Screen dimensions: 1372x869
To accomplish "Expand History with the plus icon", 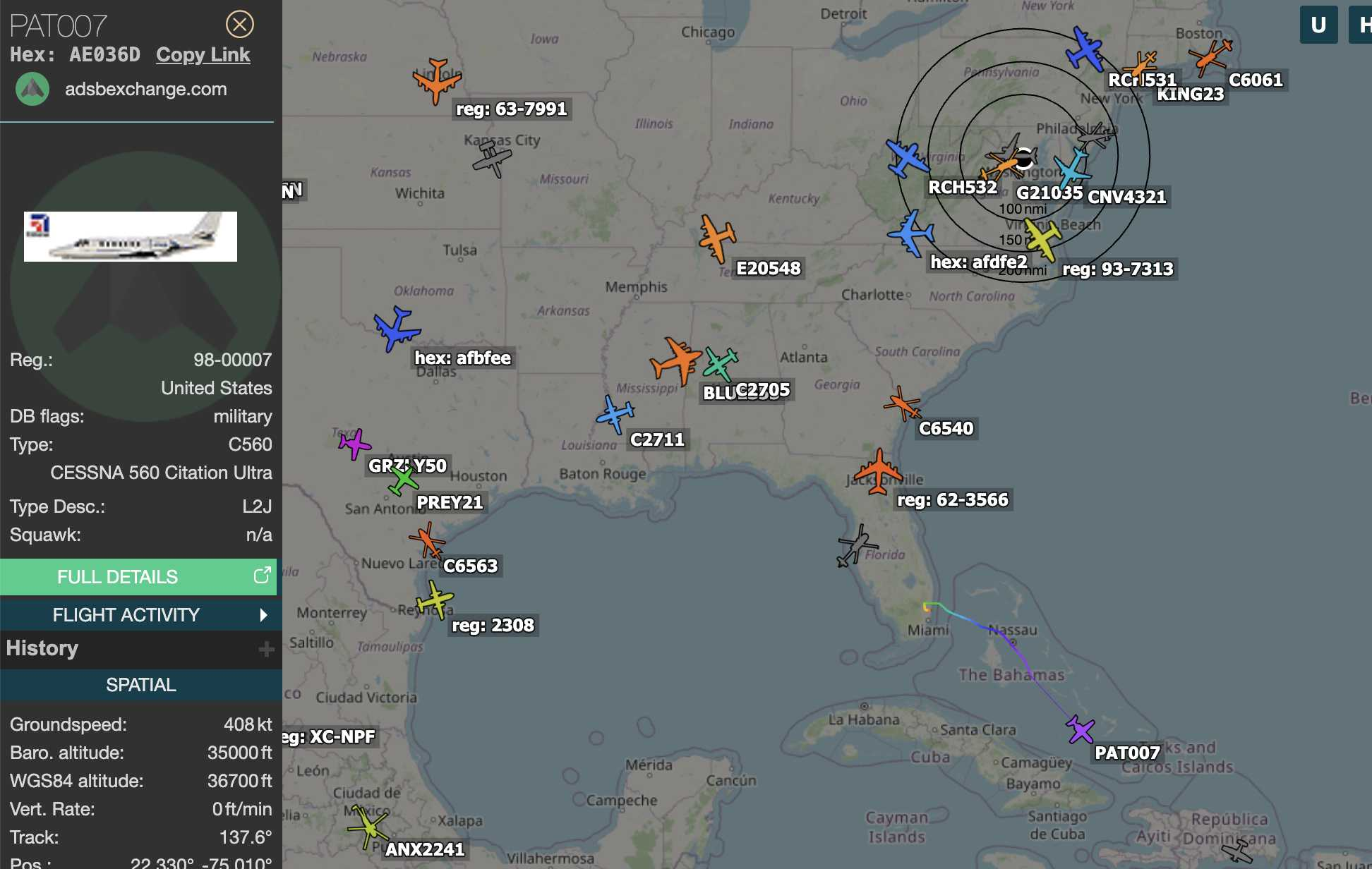I will pos(266,649).
